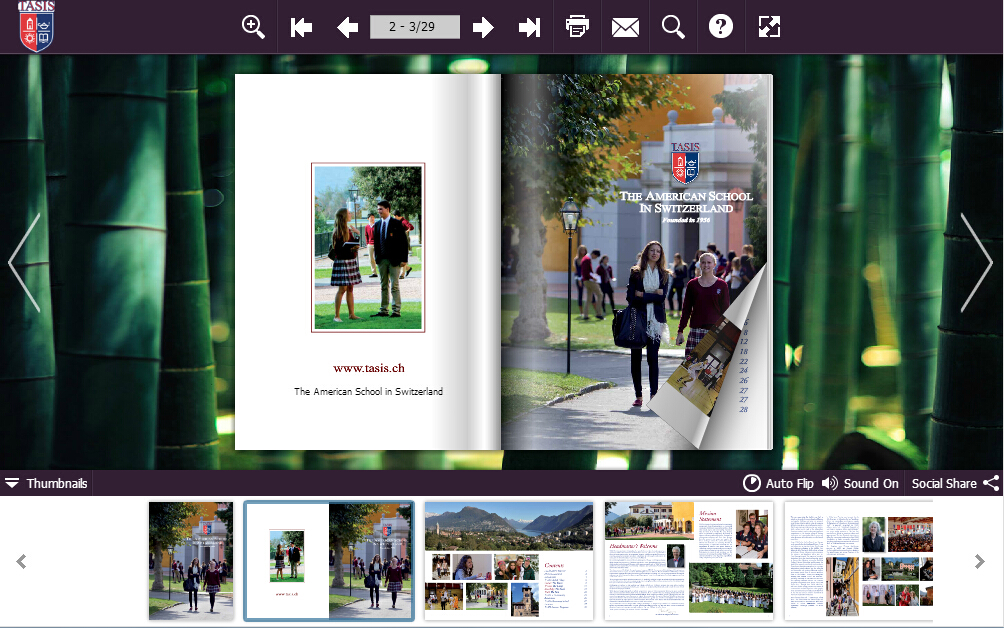The image size is (1004, 628).
Task: Click the www.tasis.ch link on page
Action: point(369,368)
